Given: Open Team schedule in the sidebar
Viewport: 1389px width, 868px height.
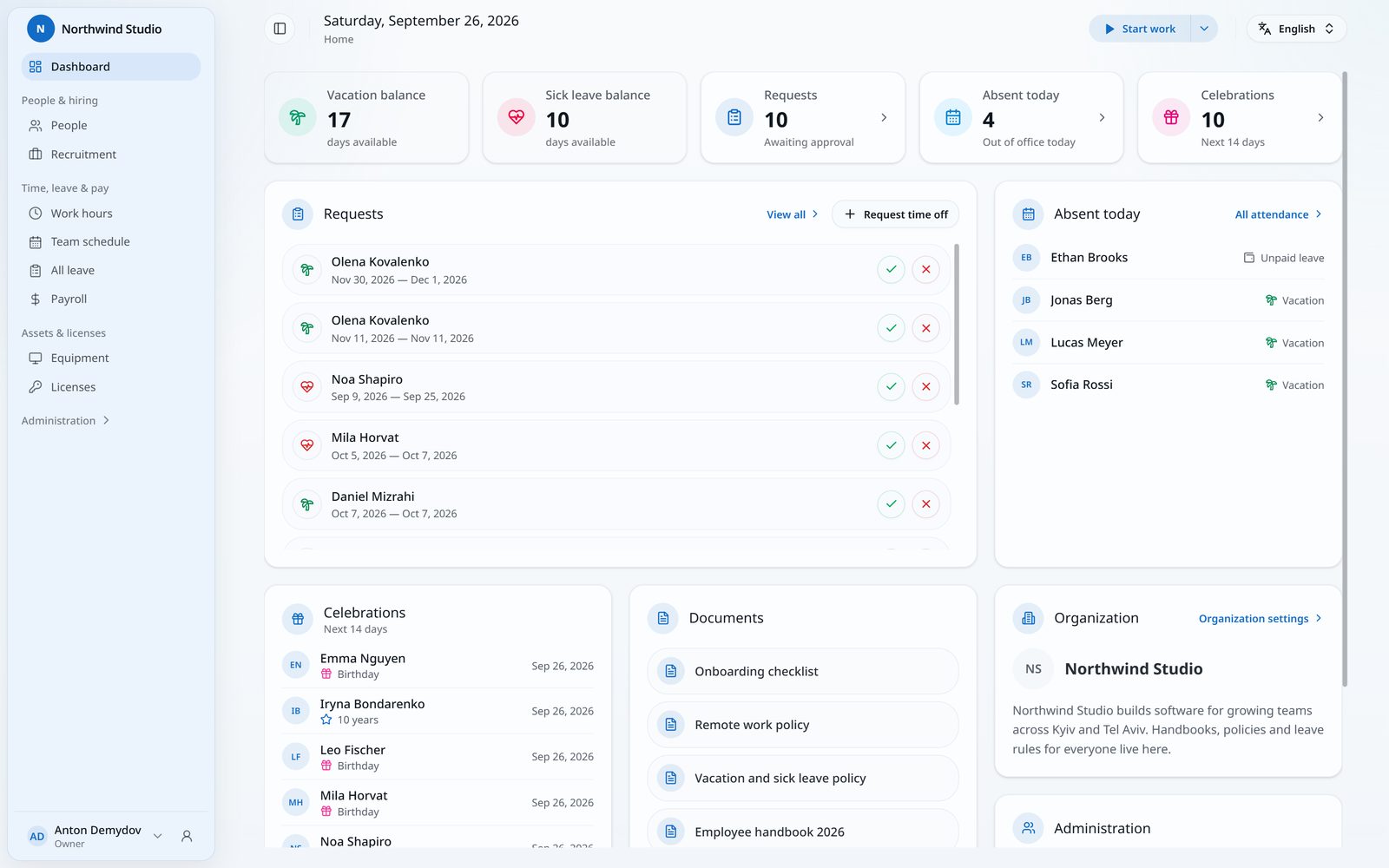Looking at the screenshot, I should [111, 242].
